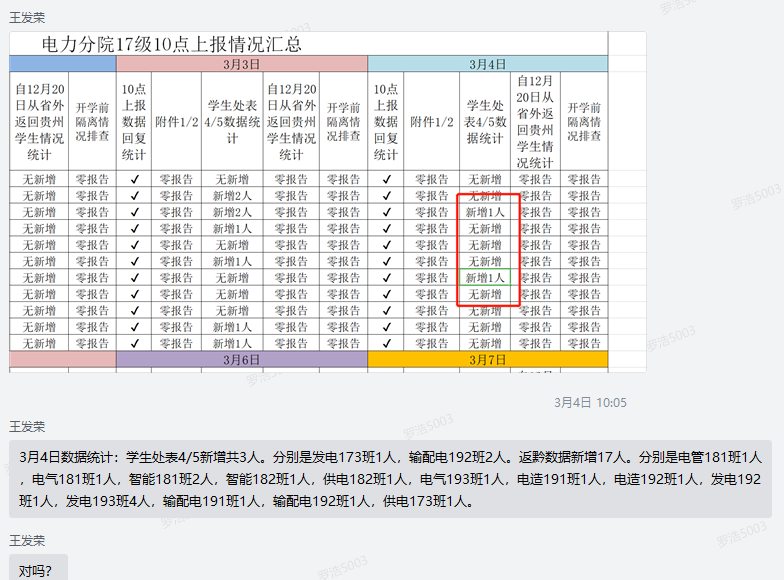Click 10点上报数据回复统计 header under 3月4日
Viewport: 784px width, 580px height.
coord(386,122)
